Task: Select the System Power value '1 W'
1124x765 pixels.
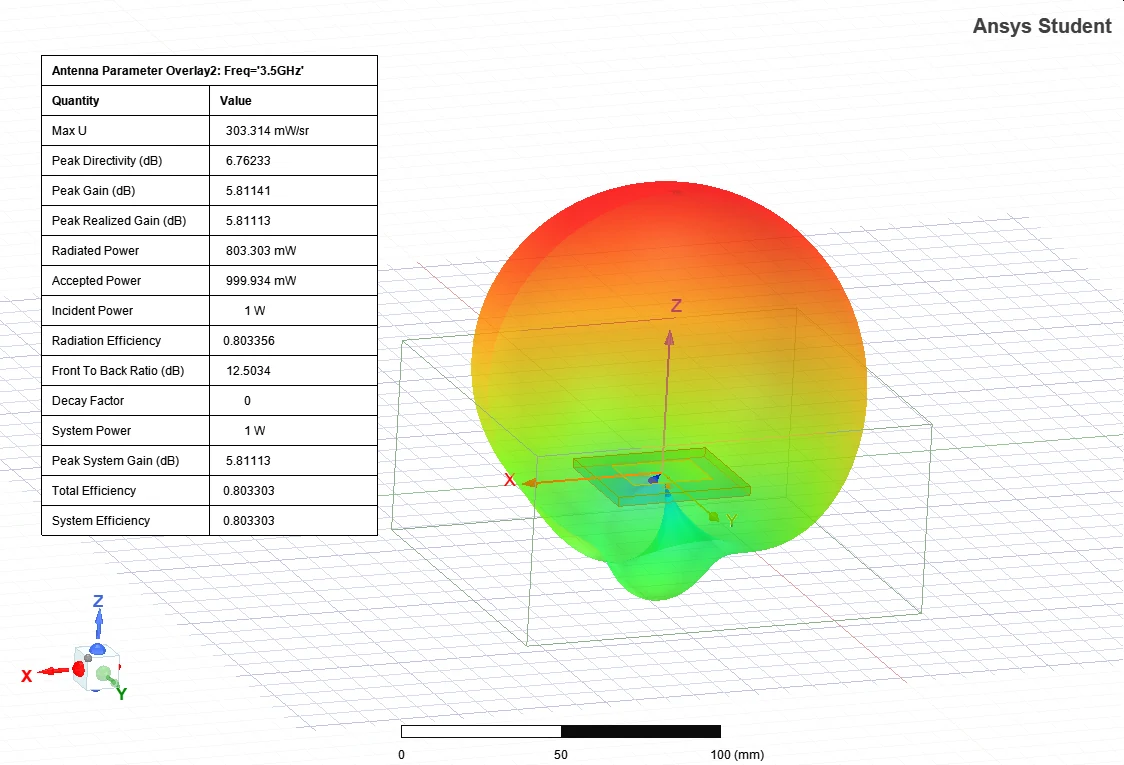Action: (254, 431)
